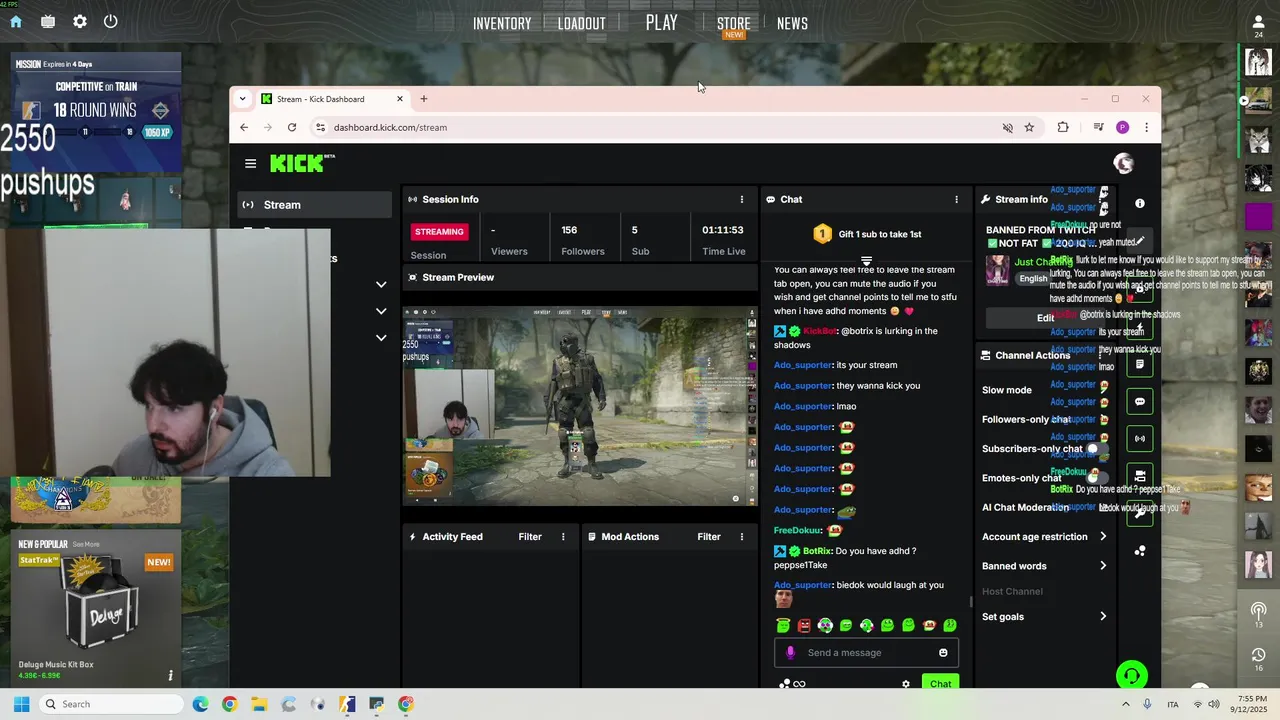Screen dimensions: 1280x720
Task: Open Session Info three-dot options
Action: (x=741, y=199)
